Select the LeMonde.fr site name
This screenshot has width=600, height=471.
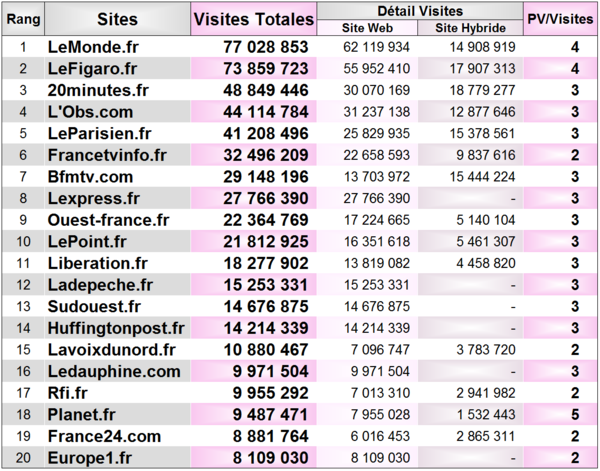coord(93,47)
